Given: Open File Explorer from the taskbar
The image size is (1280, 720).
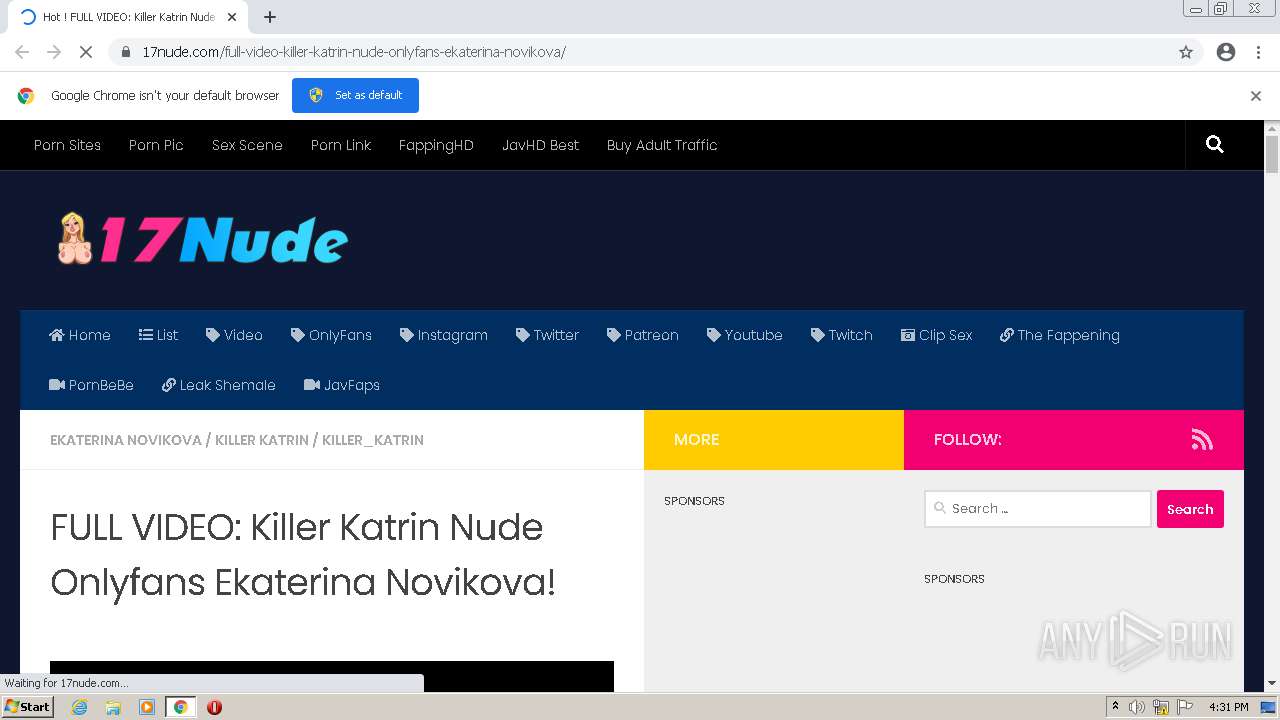Looking at the screenshot, I should pos(113,707).
